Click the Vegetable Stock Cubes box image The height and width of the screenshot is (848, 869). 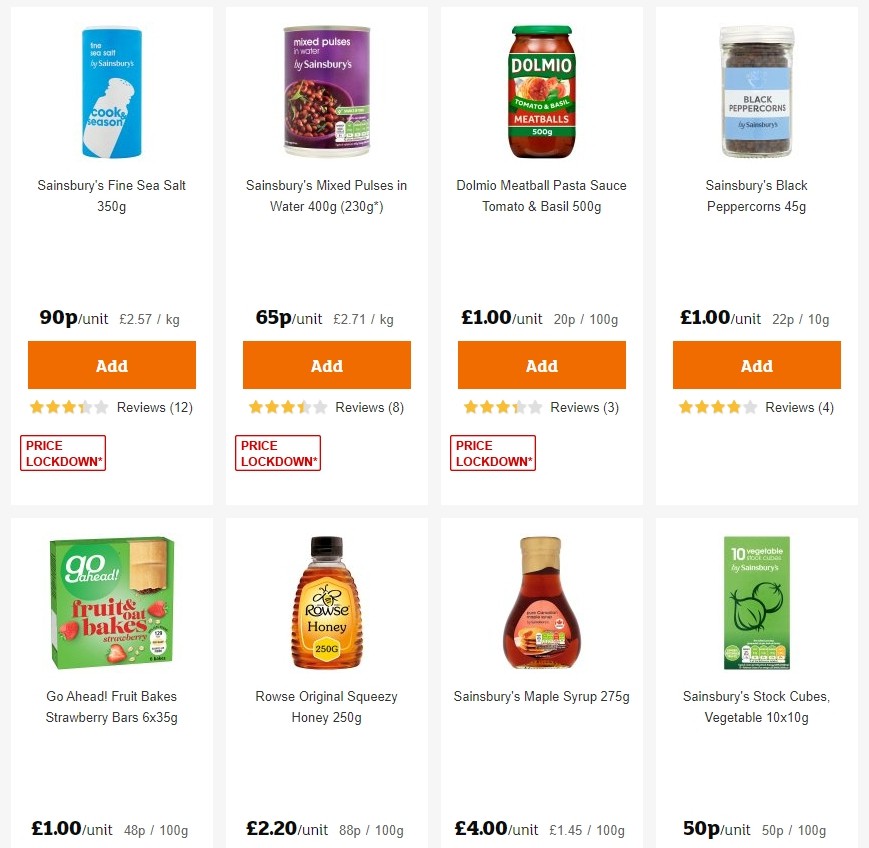point(756,600)
